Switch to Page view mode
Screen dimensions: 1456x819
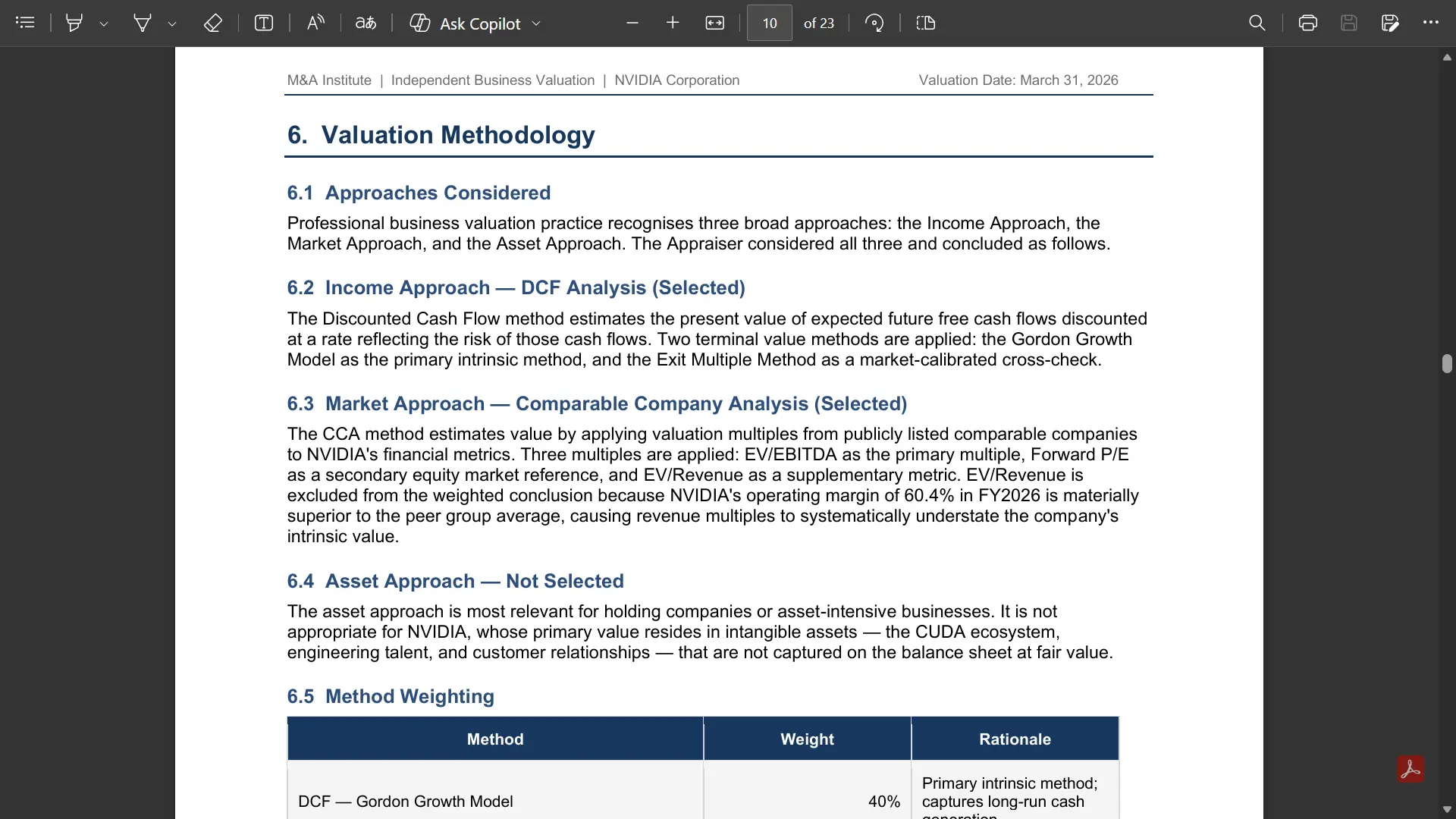926,23
